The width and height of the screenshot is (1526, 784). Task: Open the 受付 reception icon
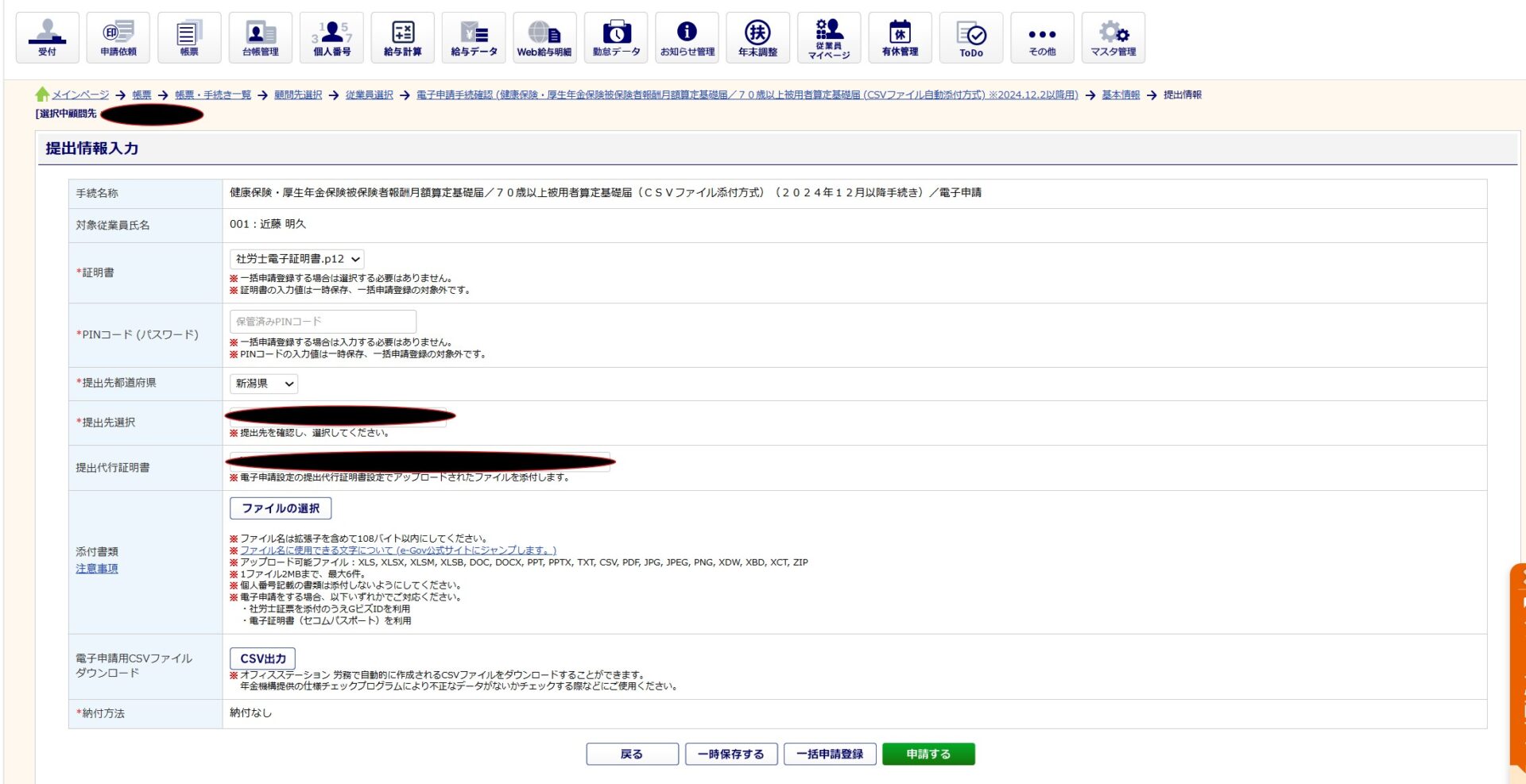point(47,37)
